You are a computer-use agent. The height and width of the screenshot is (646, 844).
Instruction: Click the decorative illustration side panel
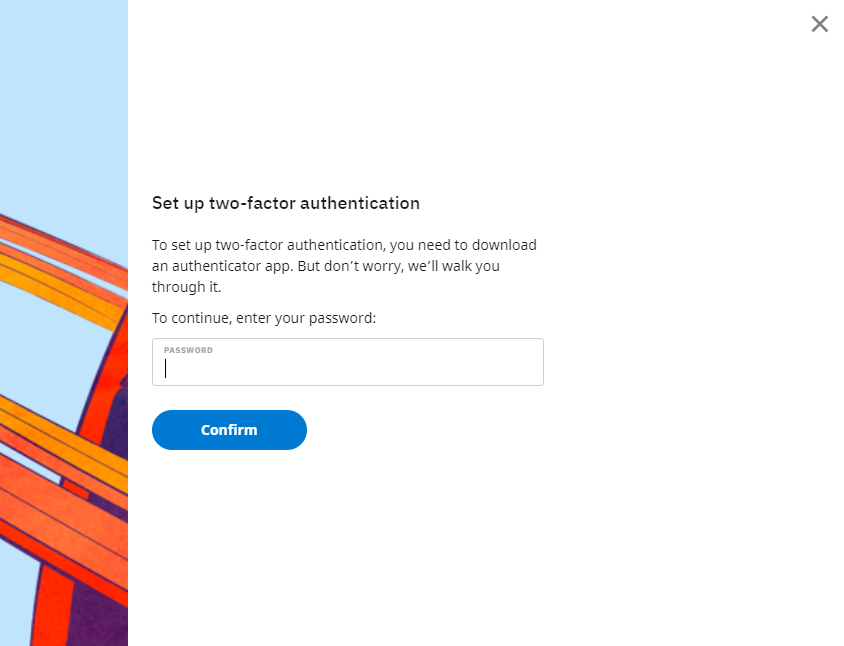click(x=64, y=323)
